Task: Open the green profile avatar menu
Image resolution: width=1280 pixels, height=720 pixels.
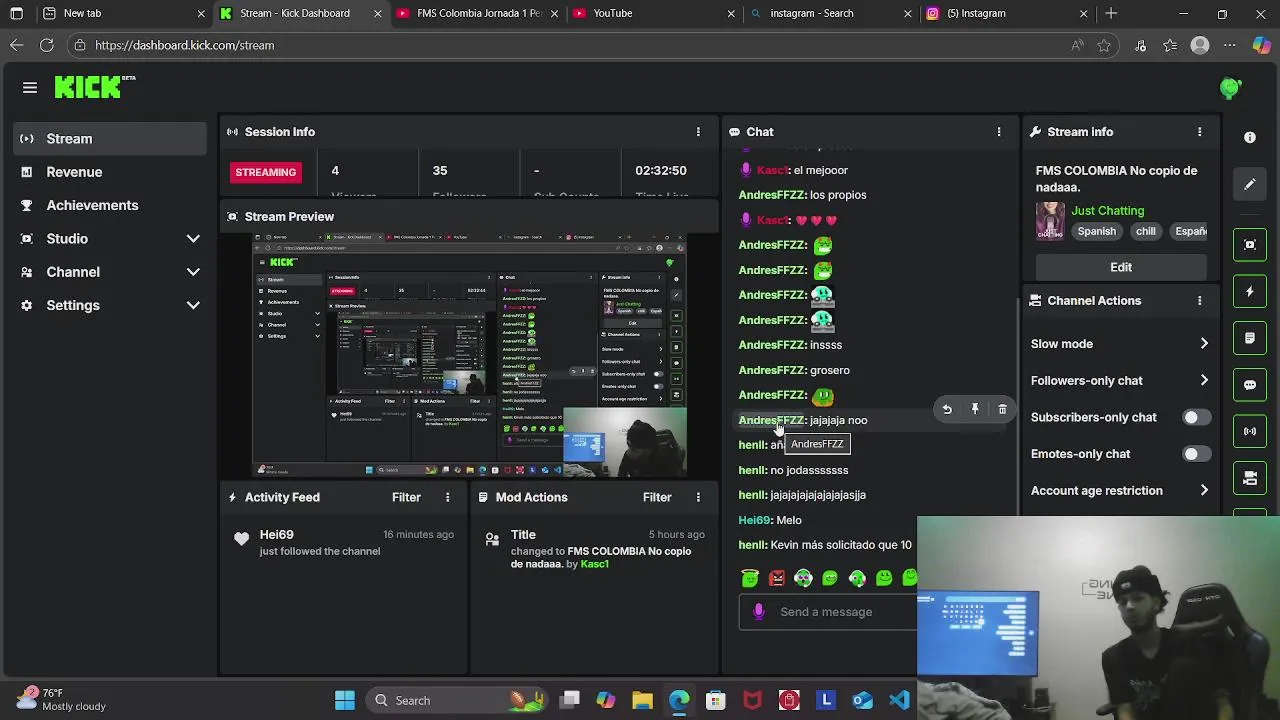Action: 1230,88
